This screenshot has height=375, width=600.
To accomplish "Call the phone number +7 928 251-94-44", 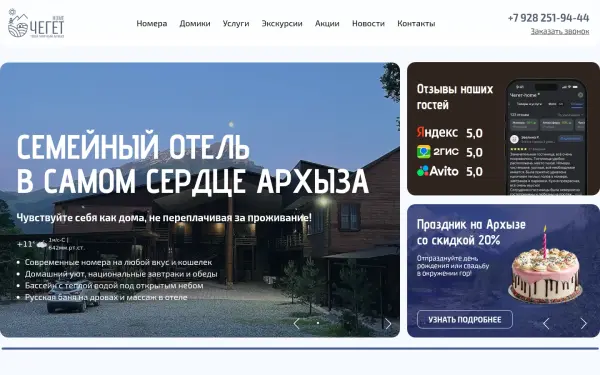I will pos(548,18).
